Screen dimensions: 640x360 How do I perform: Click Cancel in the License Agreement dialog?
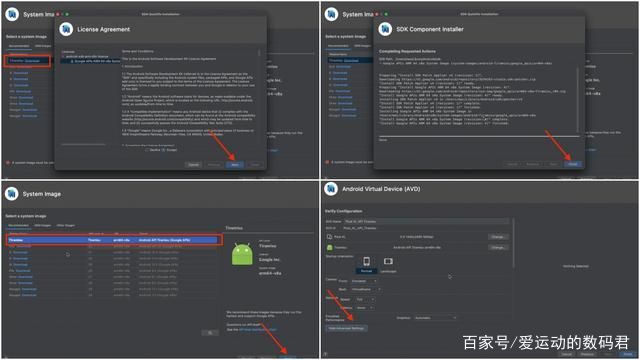point(193,164)
